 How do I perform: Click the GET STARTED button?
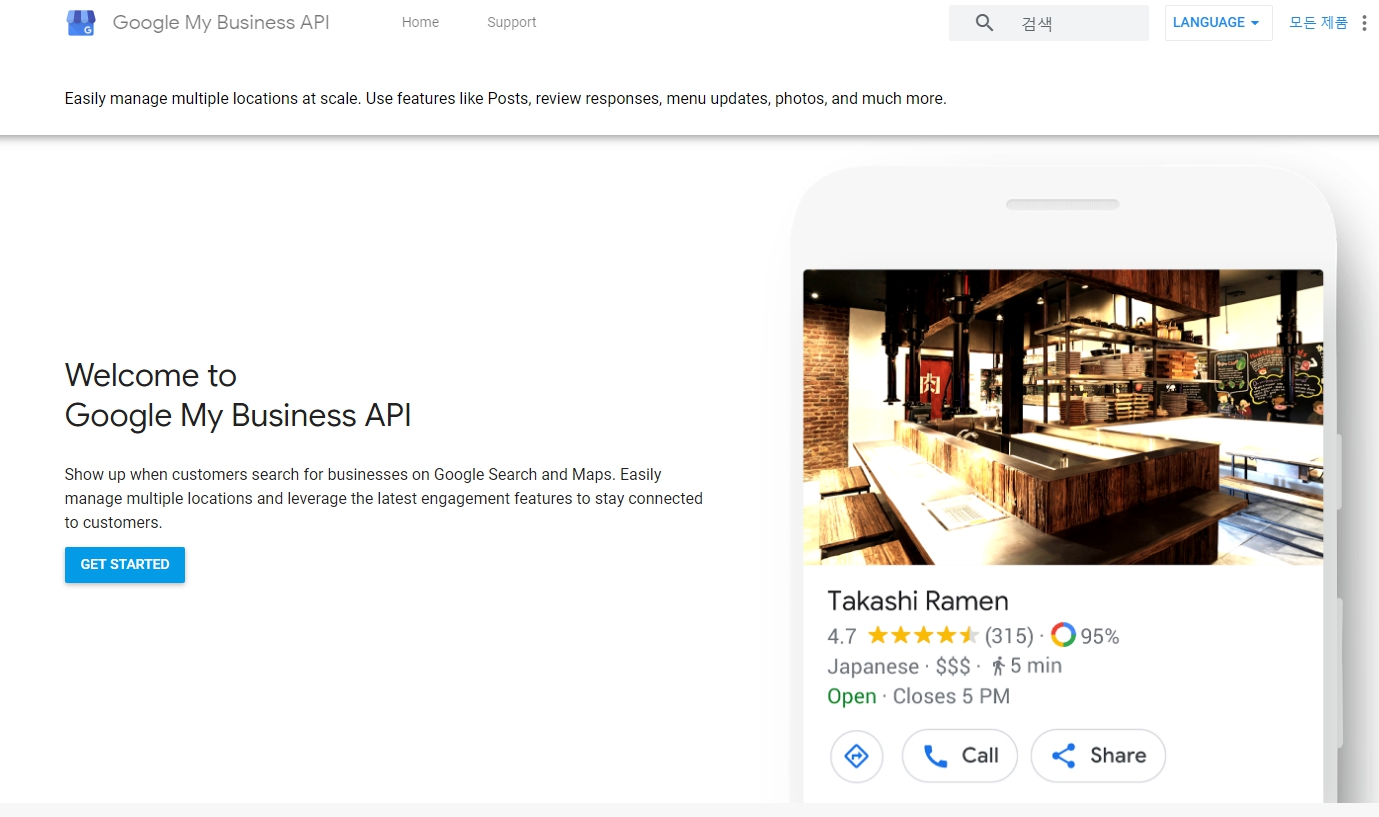click(124, 564)
